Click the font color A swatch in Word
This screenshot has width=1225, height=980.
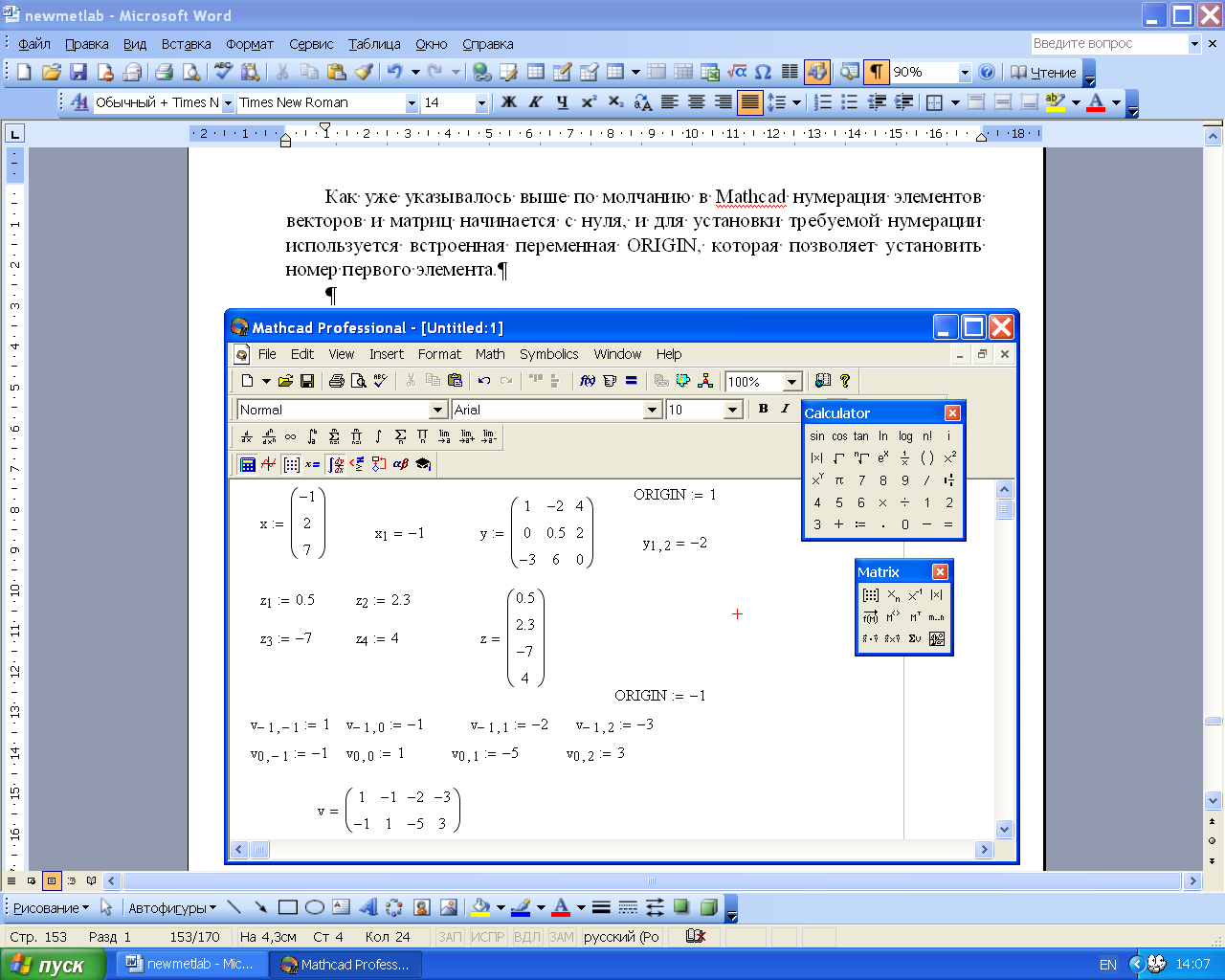[x=1097, y=102]
